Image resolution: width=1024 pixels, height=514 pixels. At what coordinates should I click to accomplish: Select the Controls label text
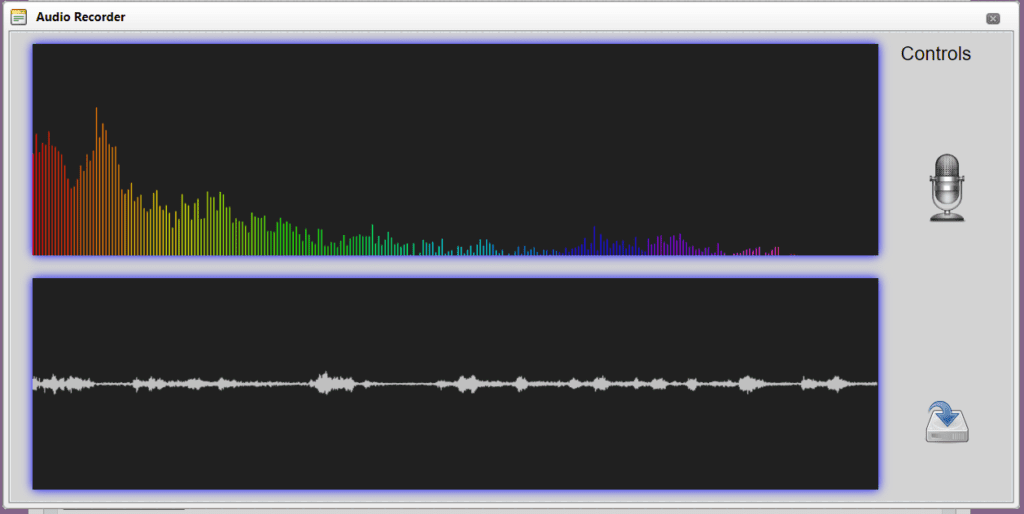click(x=936, y=54)
